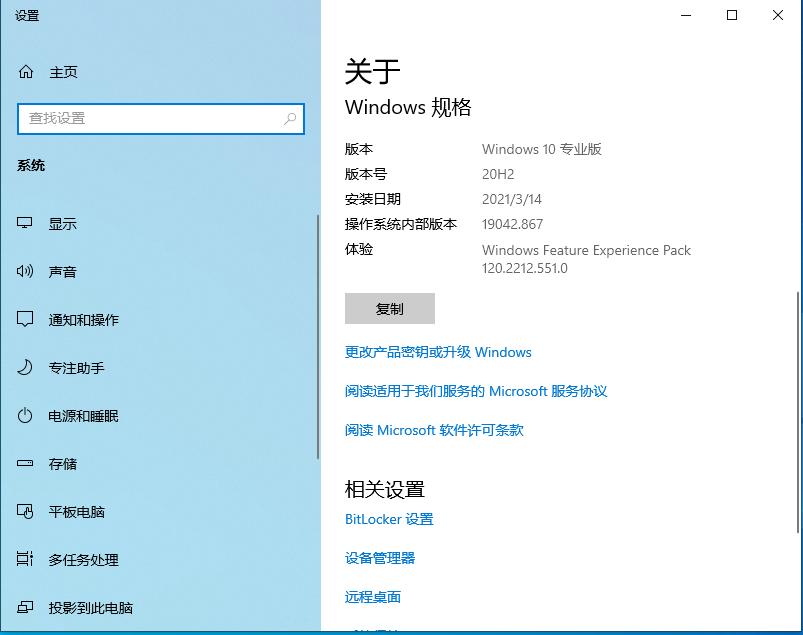The width and height of the screenshot is (803, 635).
Task: Click the search arrow in 查找设置 box
Action: click(290, 119)
